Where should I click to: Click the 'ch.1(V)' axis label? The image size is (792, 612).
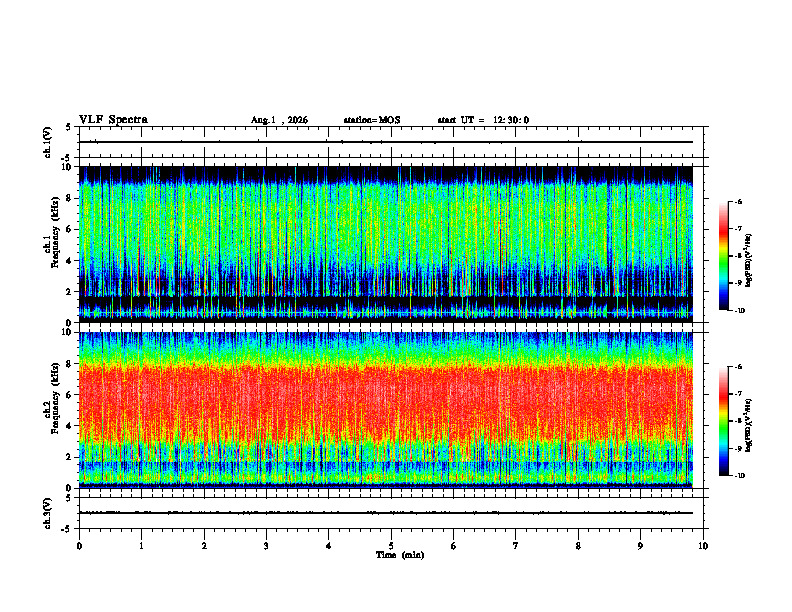48,142
